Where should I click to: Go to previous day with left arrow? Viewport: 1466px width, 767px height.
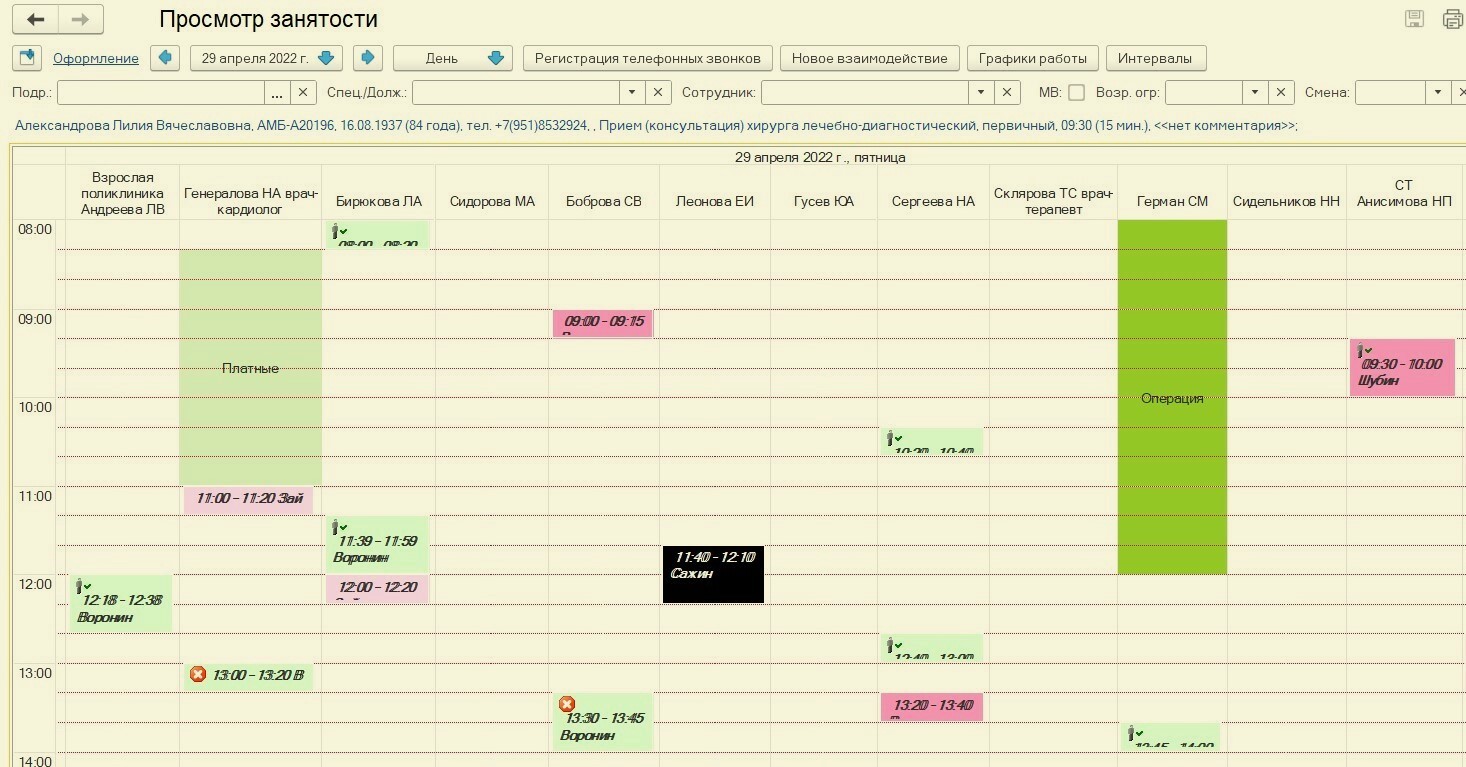point(165,58)
